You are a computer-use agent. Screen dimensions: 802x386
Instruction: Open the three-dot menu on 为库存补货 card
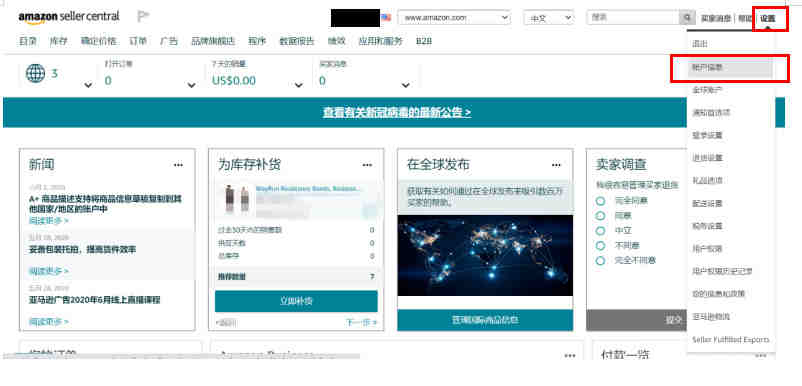pos(367,165)
